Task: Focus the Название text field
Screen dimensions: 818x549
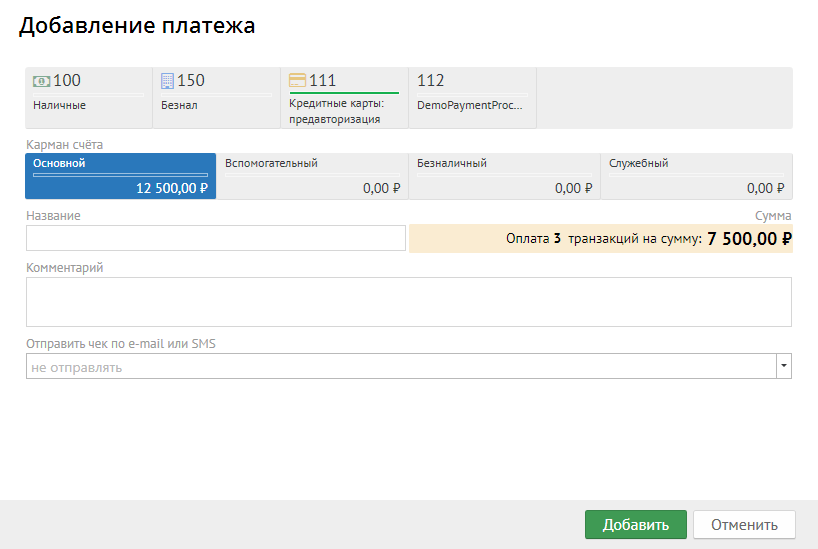Action: (216, 238)
